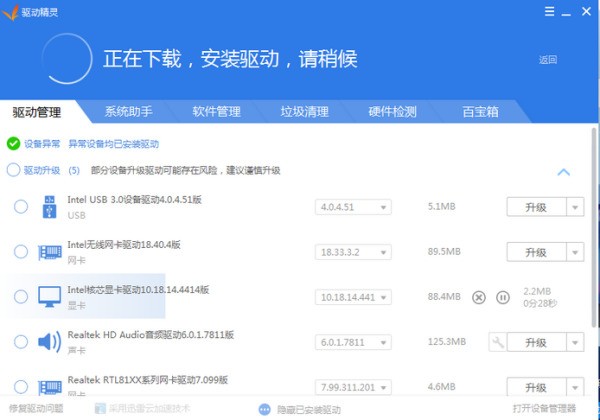This screenshot has height=420, width=600.
Task: Click the Intel无线网卡 network card icon
Action: click(x=50, y=252)
